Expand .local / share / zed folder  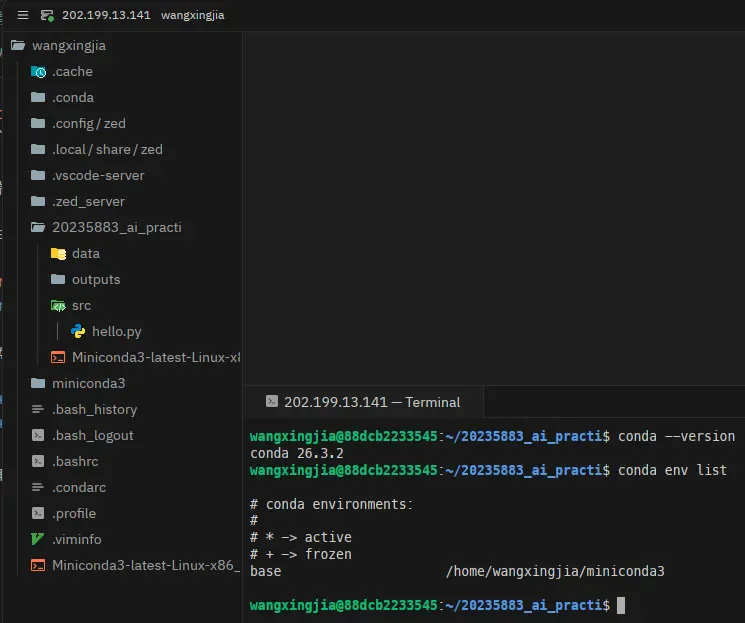tap(107, 150)
